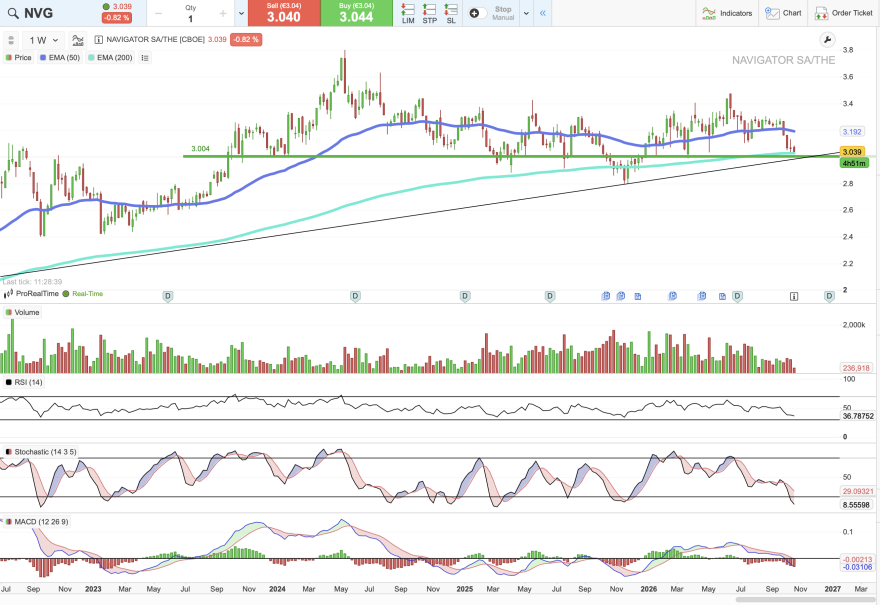880x605 pixels.
Task: Click the Real-Time data status label
Action: coord(88,294)
